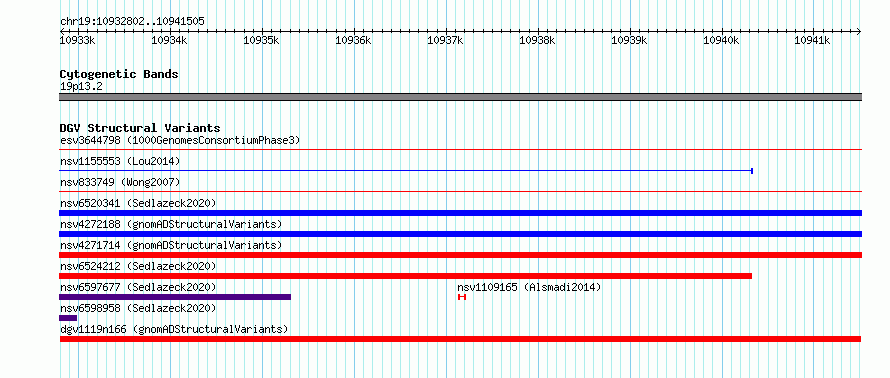Click the Cytogenetic Bands track title

119,74
